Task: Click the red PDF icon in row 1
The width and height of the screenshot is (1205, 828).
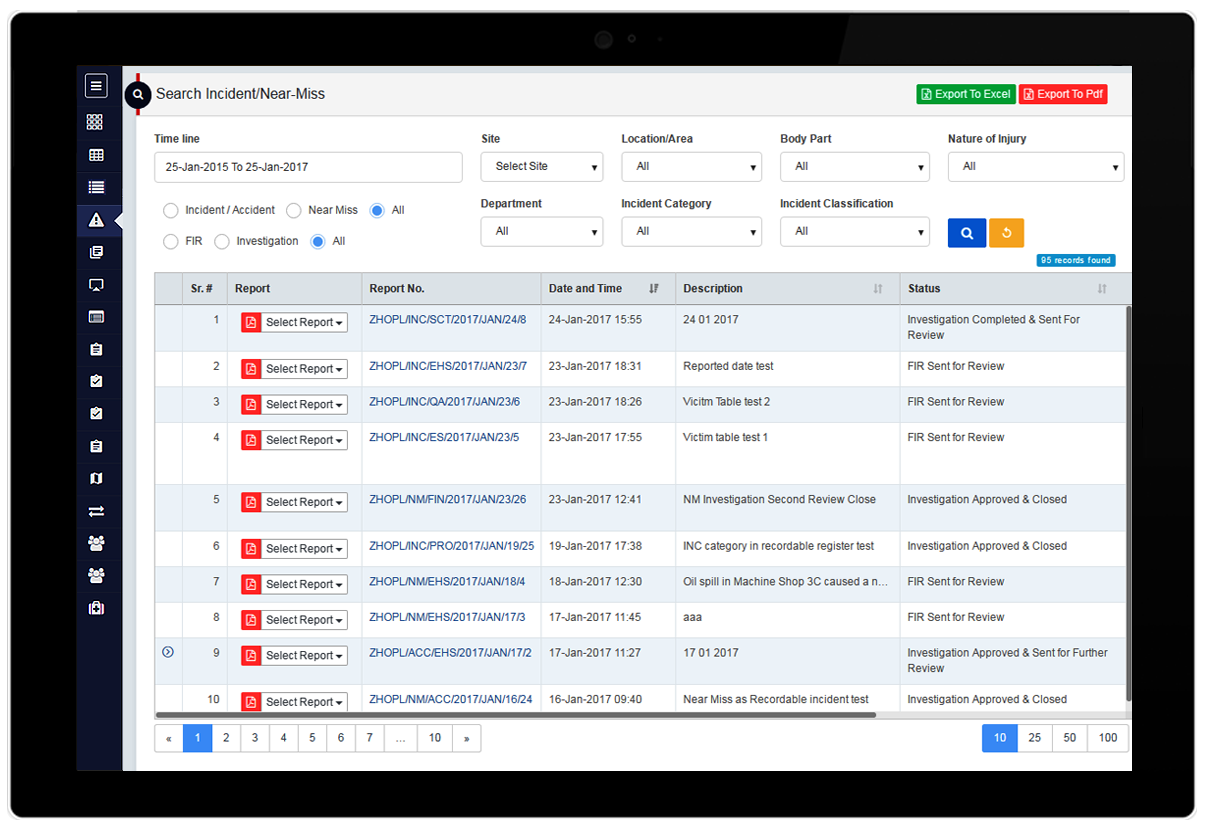Action: click(x=251, y=322)
